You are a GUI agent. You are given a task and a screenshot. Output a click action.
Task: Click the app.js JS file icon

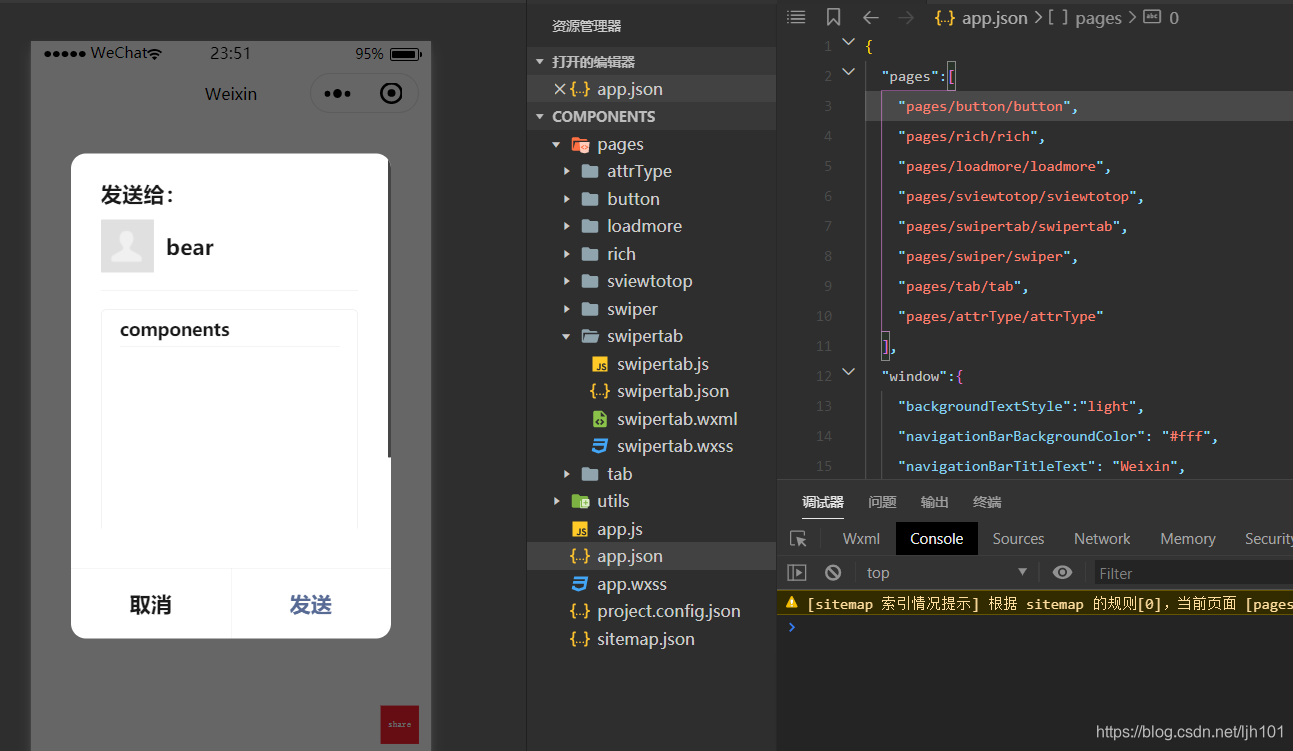click(x=580, y=529)
